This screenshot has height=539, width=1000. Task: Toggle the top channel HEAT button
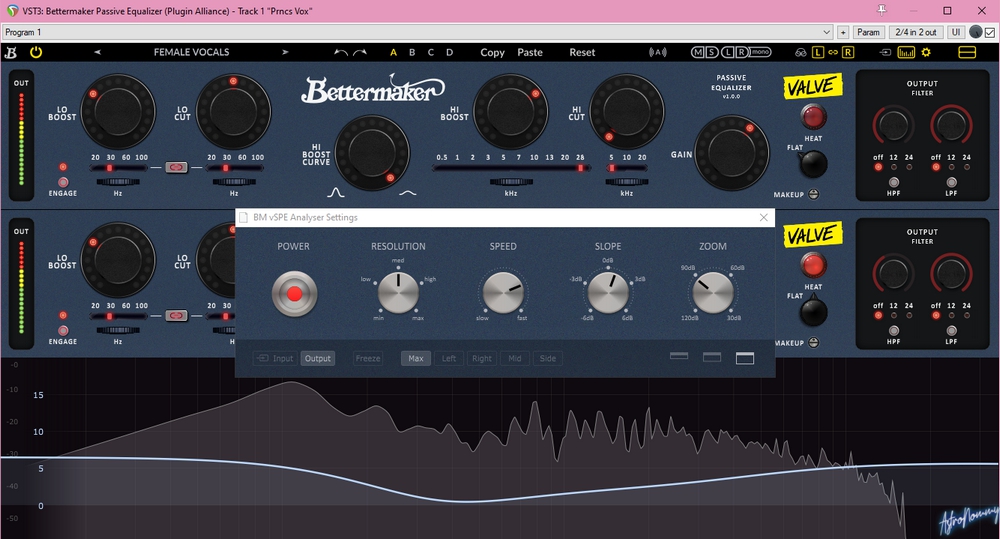[x=813, y=116]
